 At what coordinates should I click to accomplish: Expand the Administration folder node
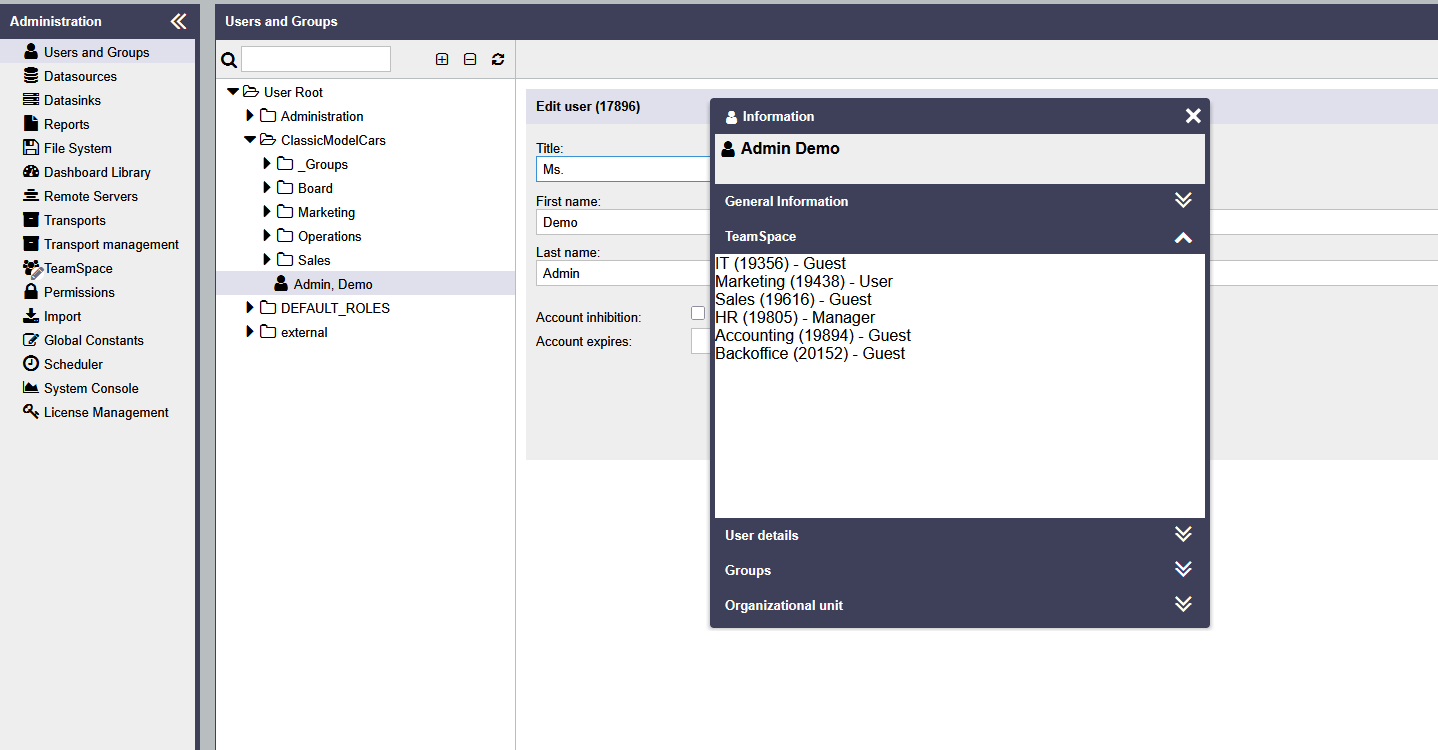tap(250, 116)
